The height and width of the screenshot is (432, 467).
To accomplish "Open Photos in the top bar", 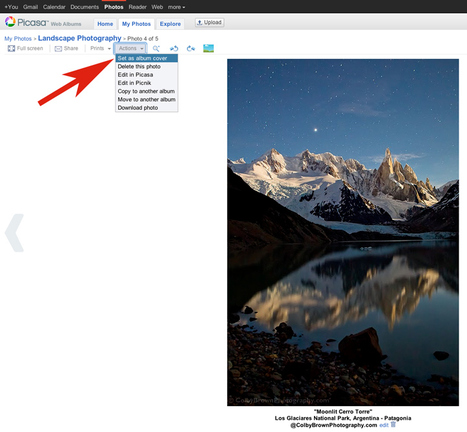I will 114,7.
